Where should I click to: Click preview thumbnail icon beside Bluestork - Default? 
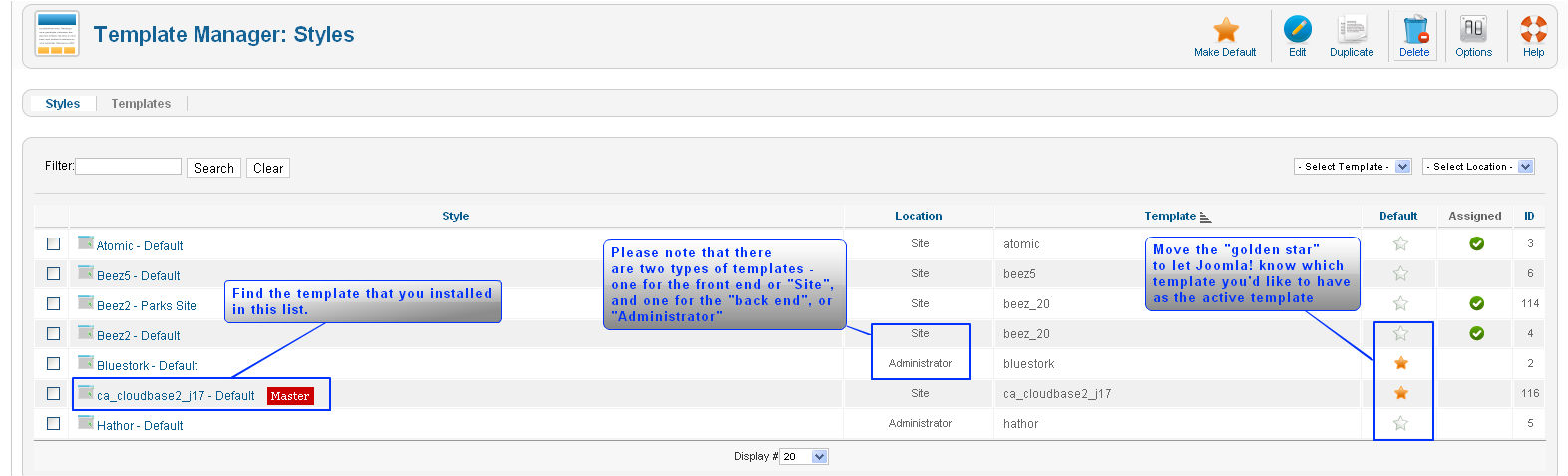(x=86, y=362)
